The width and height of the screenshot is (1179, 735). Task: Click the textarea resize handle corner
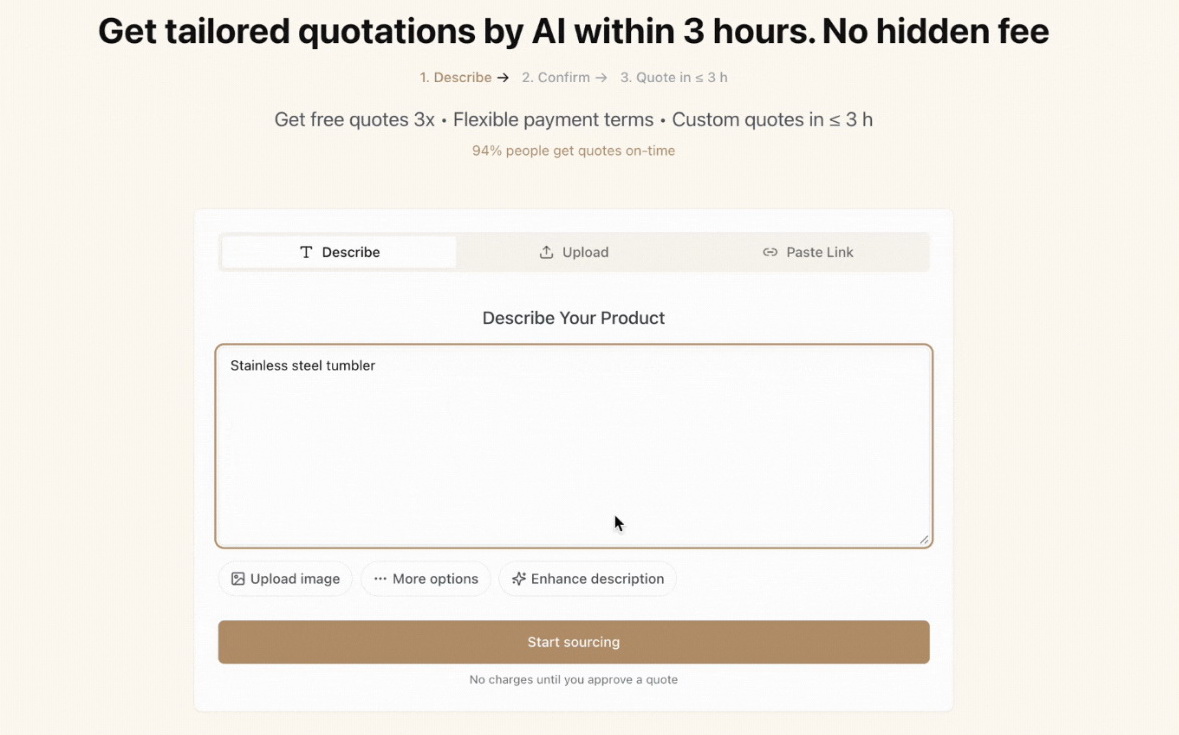[x=924, y=539]
